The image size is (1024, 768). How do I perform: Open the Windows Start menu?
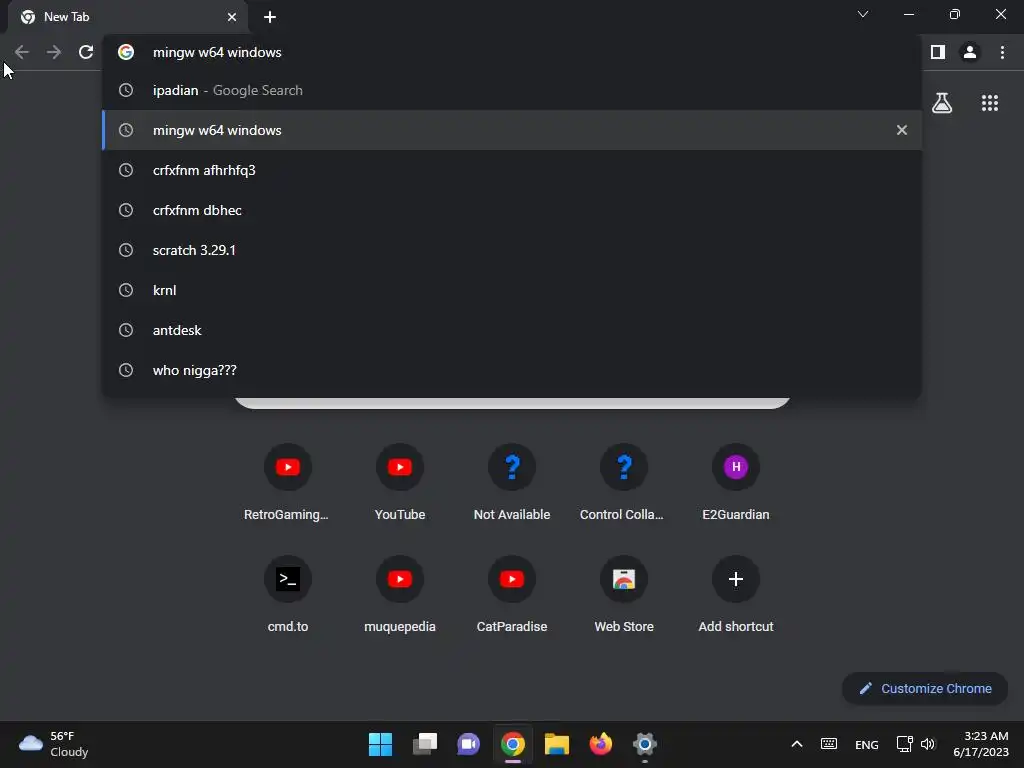380,744
